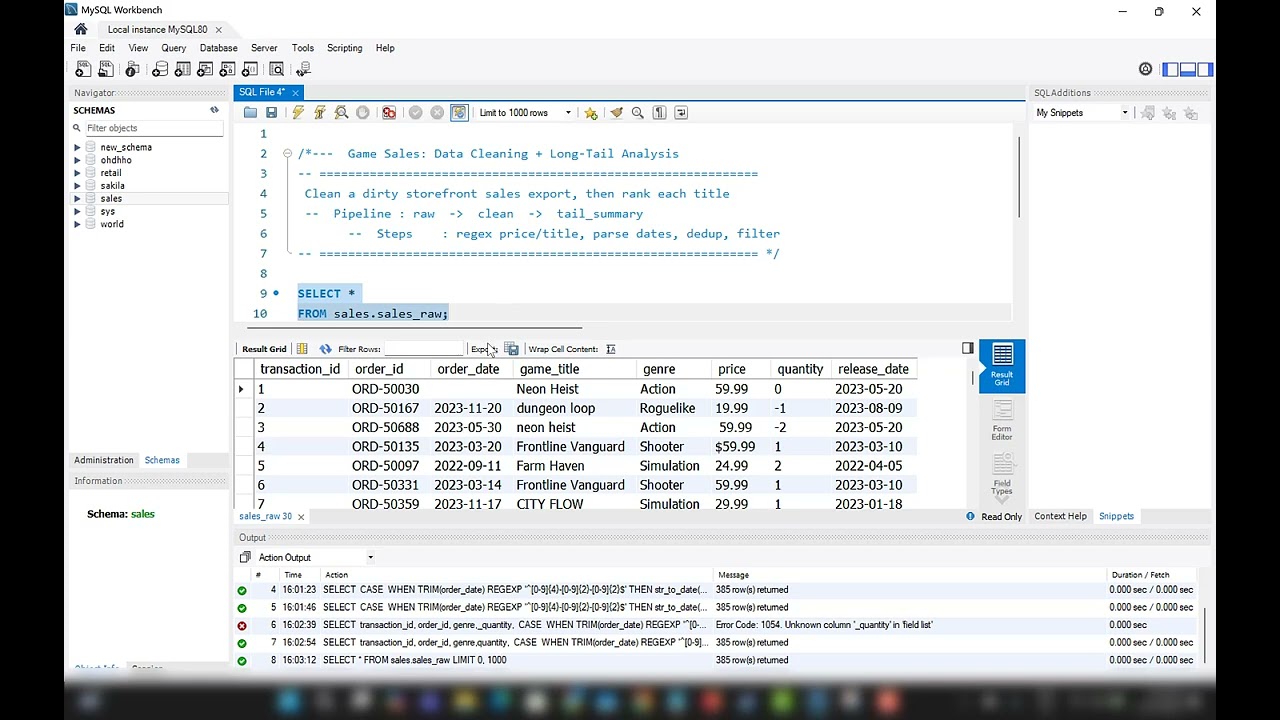Screen dimensions: 1280x720
Task: Search table data icon in main toolbar
Action: [277, 69]
